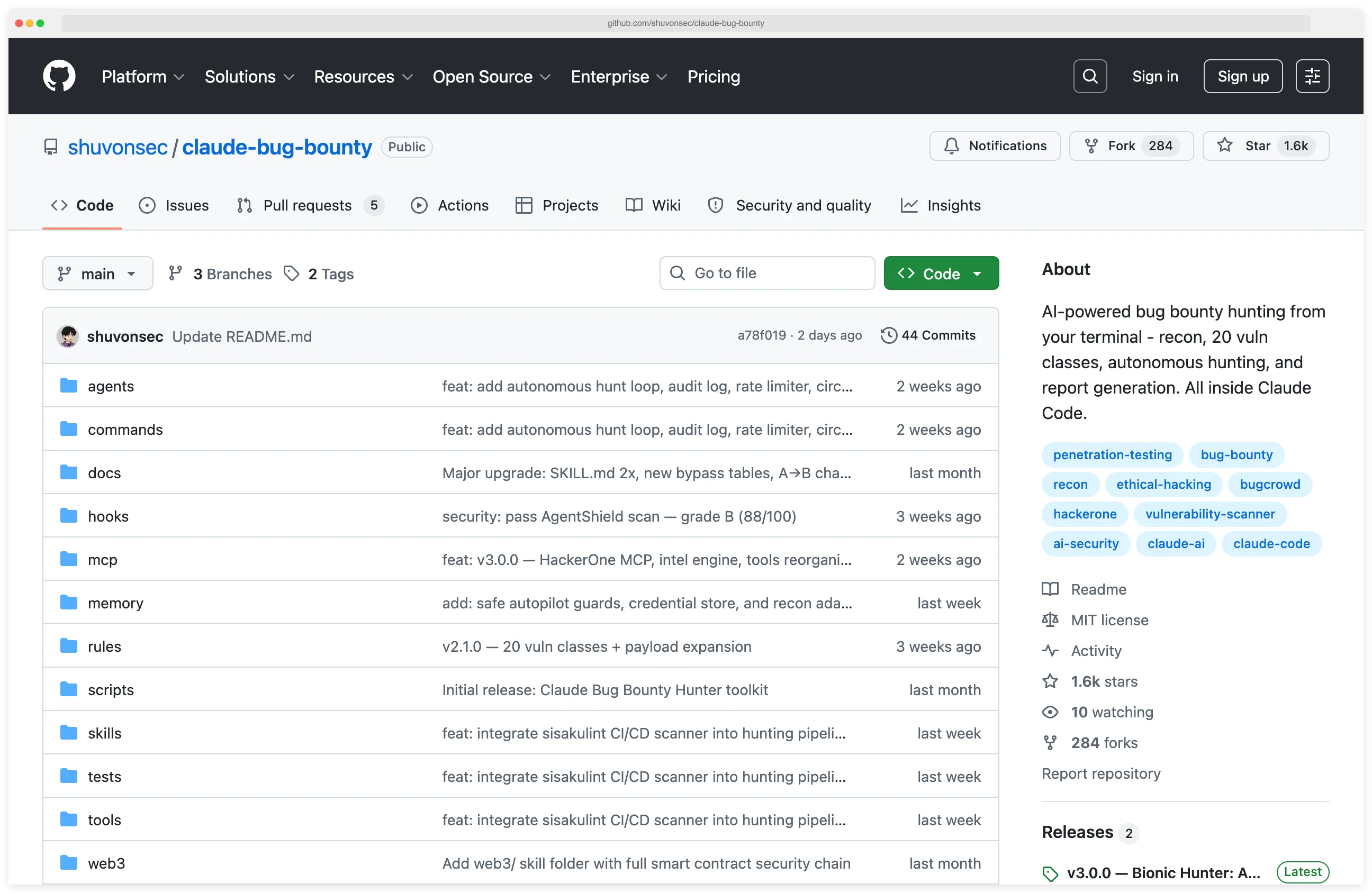Open search using the magnifier icon
1372x893 pixels.
pyautogui.click(x=1089, y=76)
